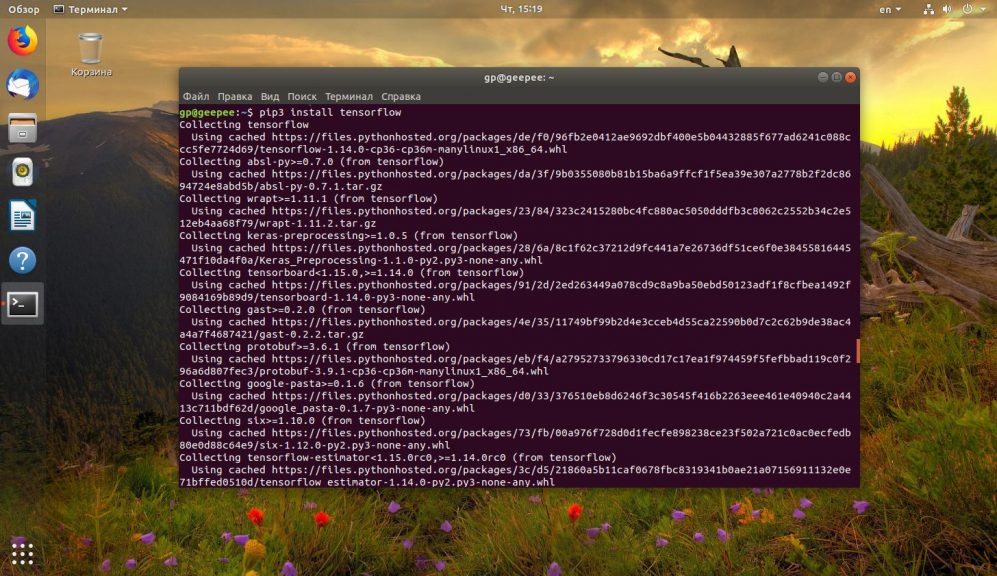Open the network status icon in top bar
This screenshot has height=576, width=997.
928,9
